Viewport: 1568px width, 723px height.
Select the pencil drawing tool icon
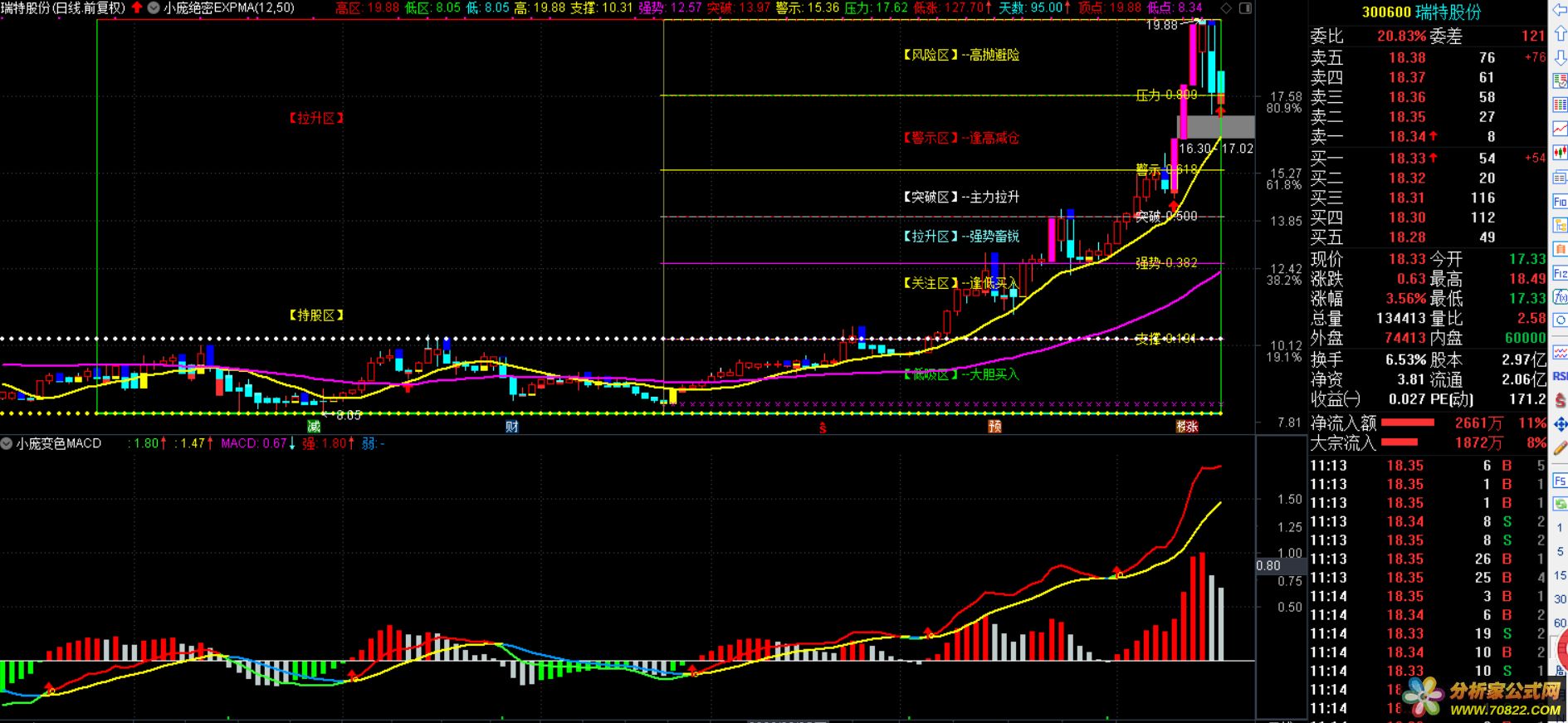click(1560, 447)
